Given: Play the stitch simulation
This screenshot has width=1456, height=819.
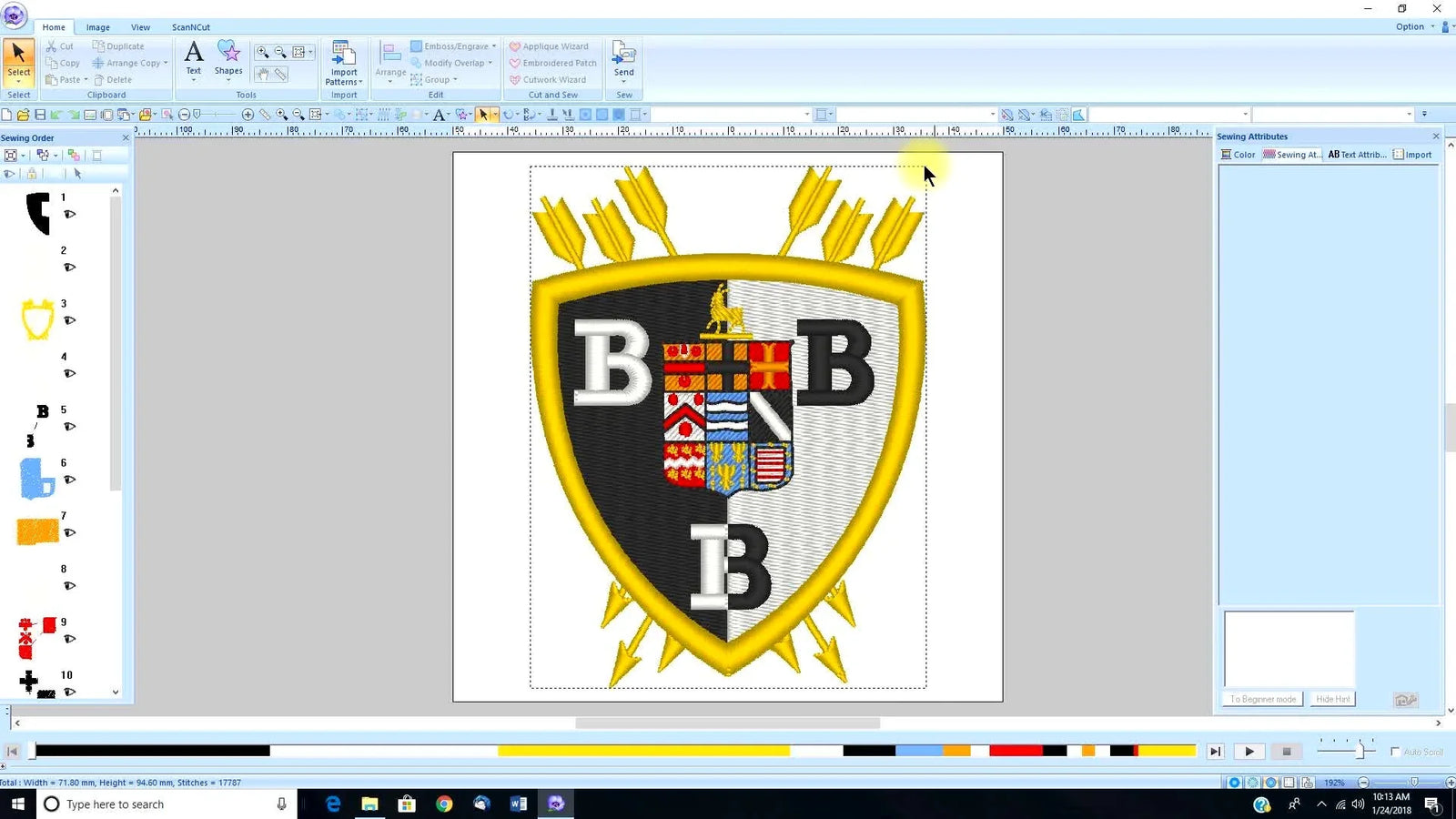Looking at the screenshot, I should pos(1249,752).
